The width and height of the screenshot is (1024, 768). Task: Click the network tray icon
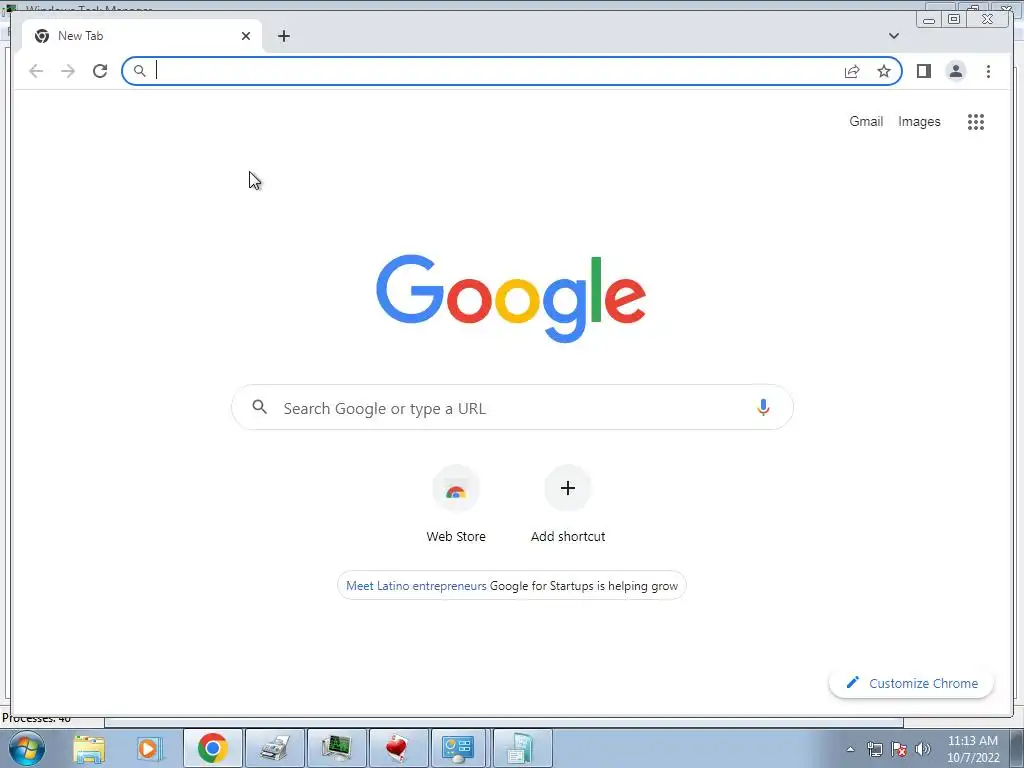(x=874, y=749)
